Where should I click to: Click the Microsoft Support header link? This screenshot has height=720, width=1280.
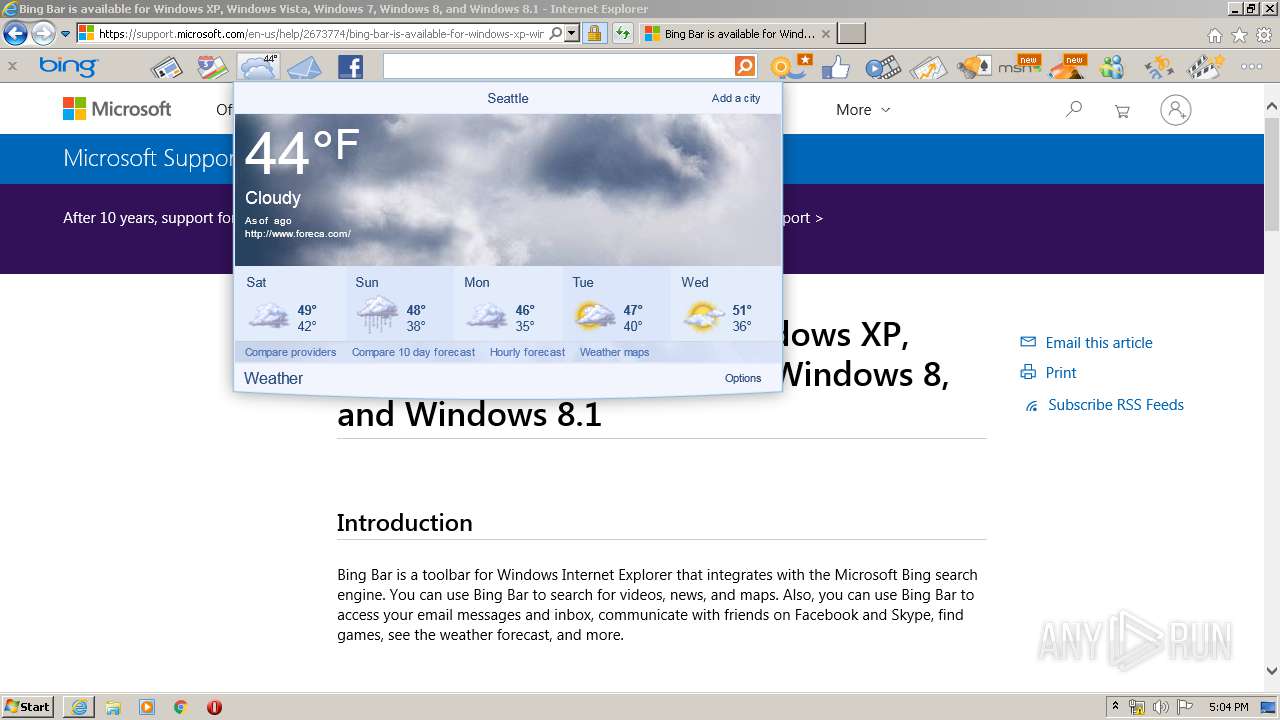point(148,158)
